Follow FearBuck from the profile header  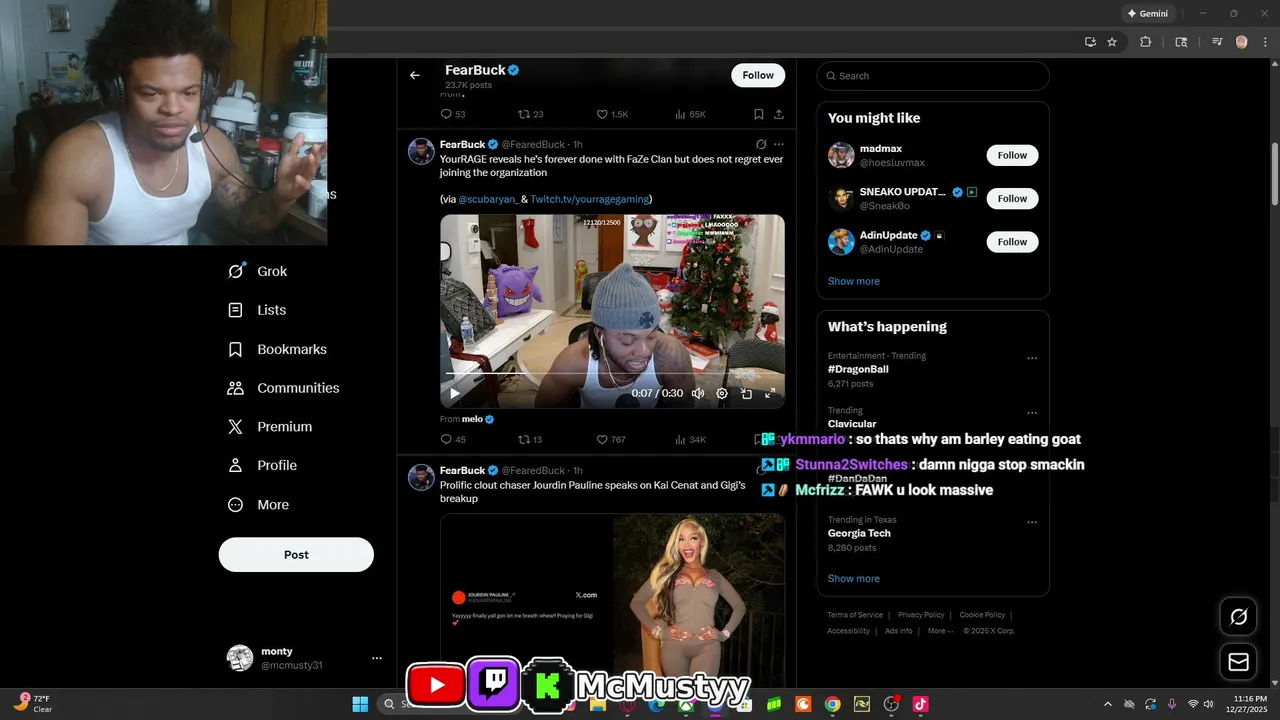(x=758, y=75)
